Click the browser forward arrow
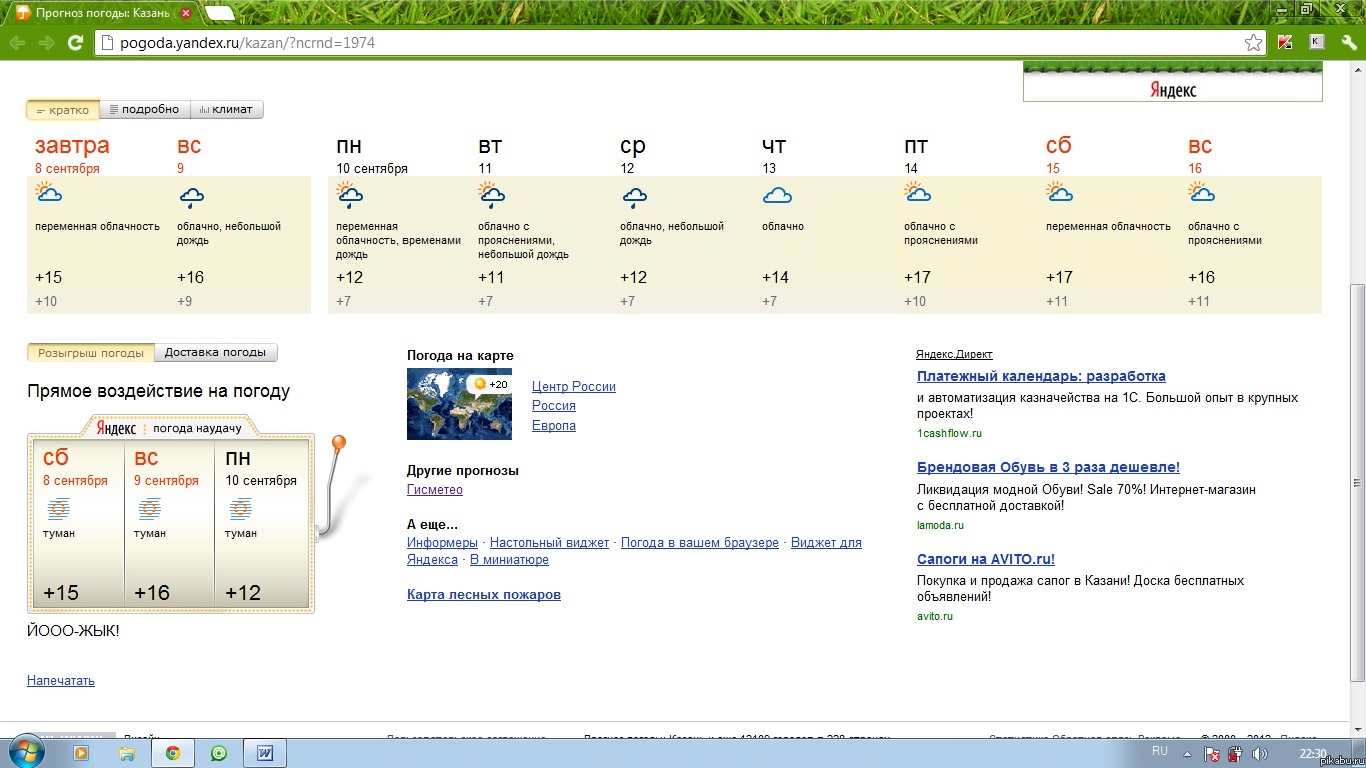This screenshot has width=1366, height=768. (46, 43)
